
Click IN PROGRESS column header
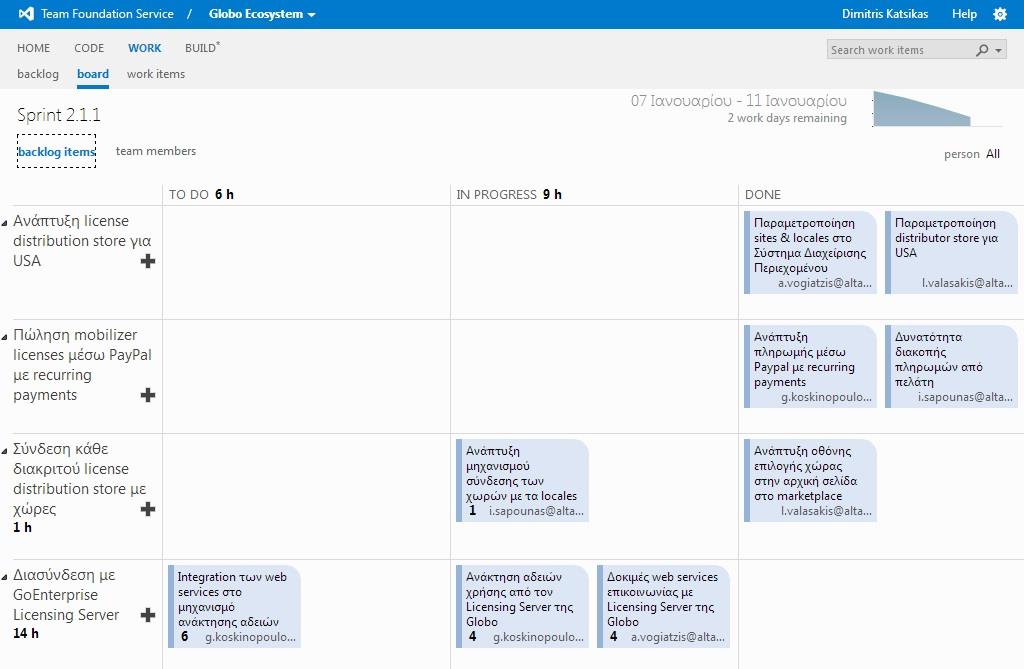[509, 195]
